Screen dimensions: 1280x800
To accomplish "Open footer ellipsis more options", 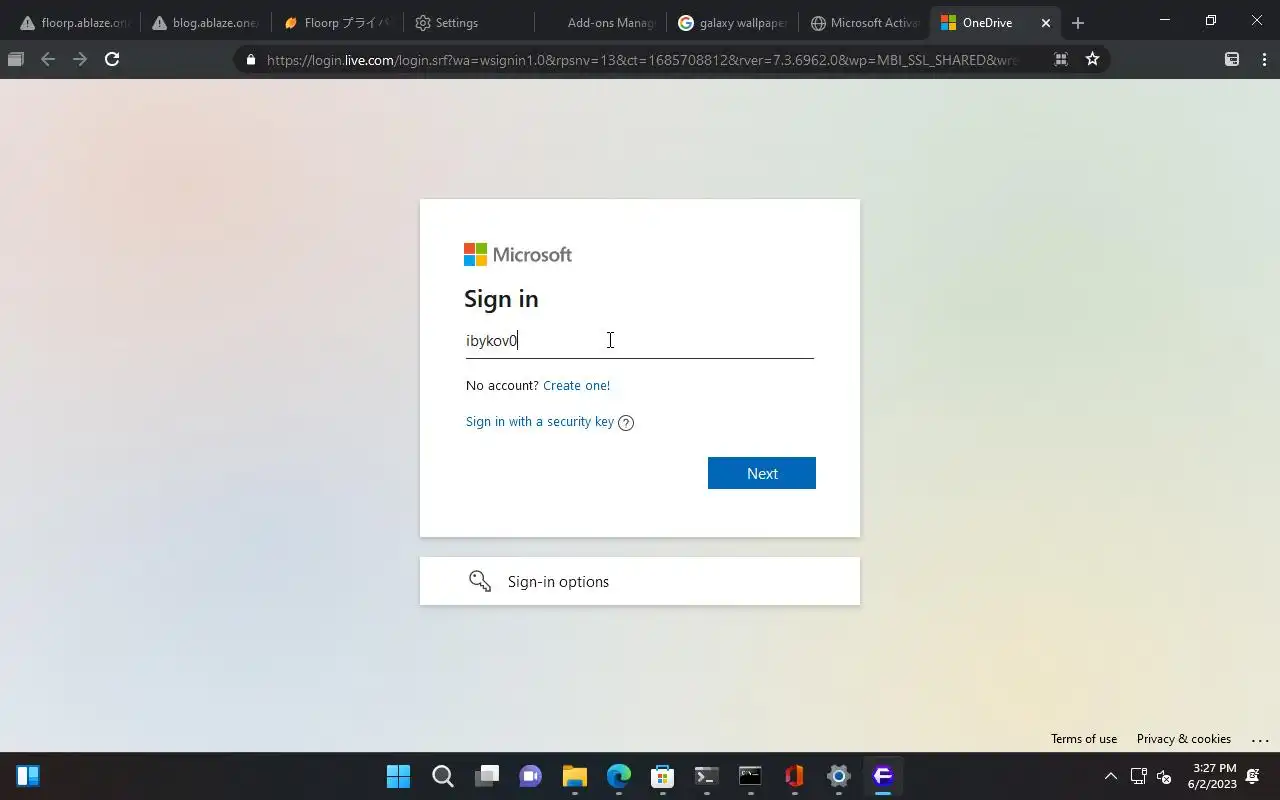I will 1260,740.
